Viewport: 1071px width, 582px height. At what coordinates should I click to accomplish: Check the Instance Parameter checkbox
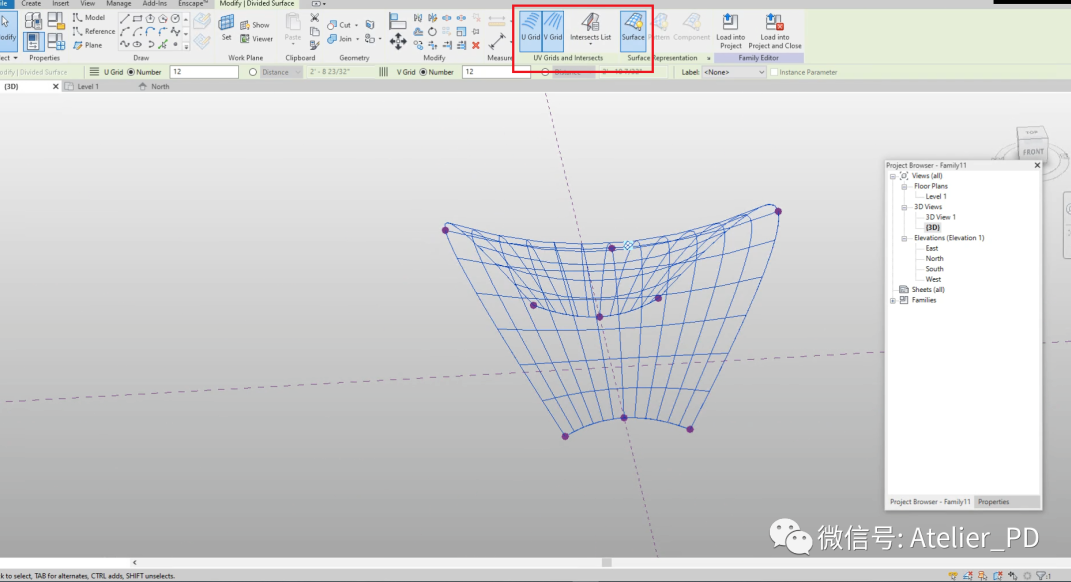click(x=774, y=72)
